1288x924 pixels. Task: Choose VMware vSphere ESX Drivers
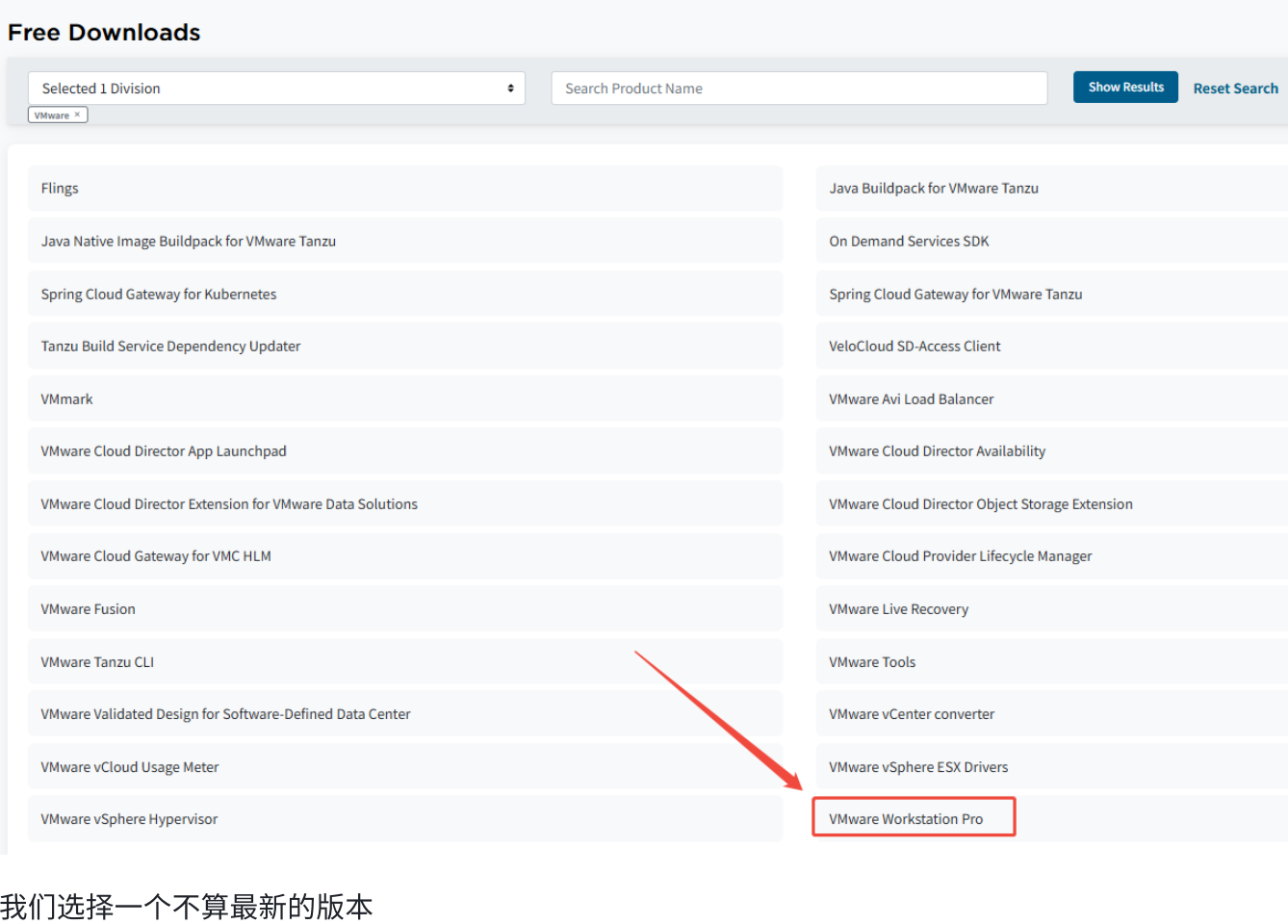pyautogui.click(x=1052, y=767)
